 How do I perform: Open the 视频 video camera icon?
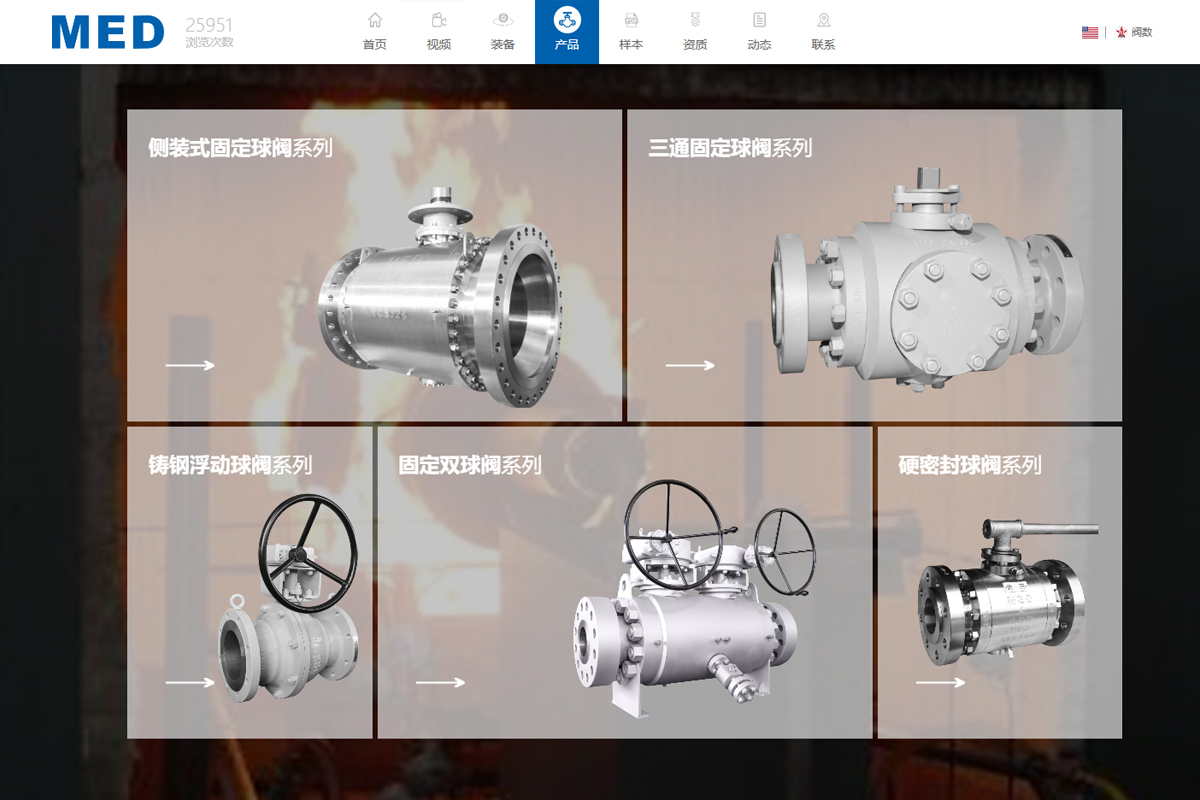click(439, 20)
